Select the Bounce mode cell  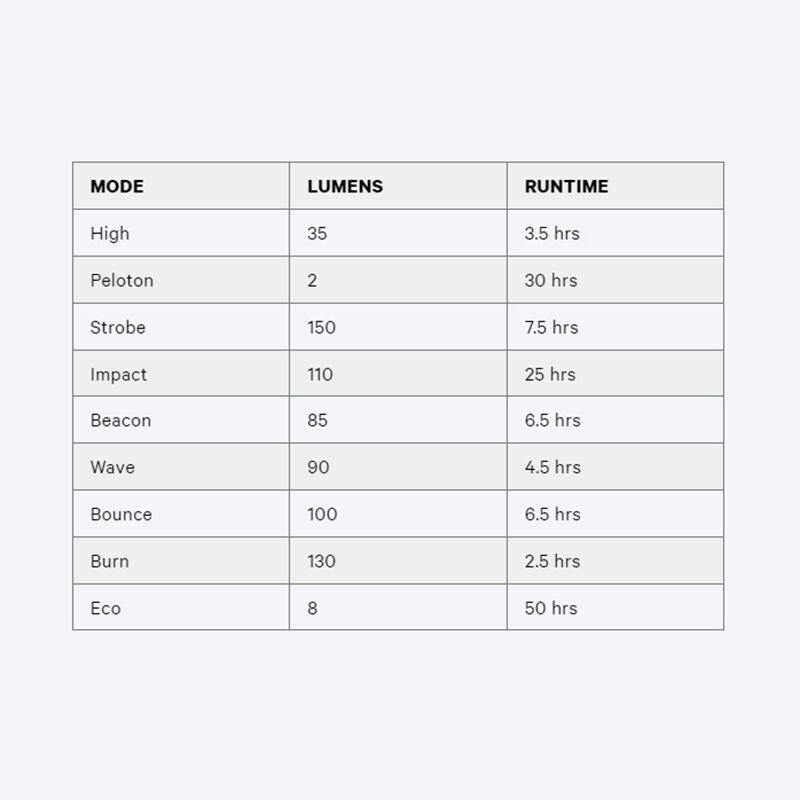click(181, 514)
